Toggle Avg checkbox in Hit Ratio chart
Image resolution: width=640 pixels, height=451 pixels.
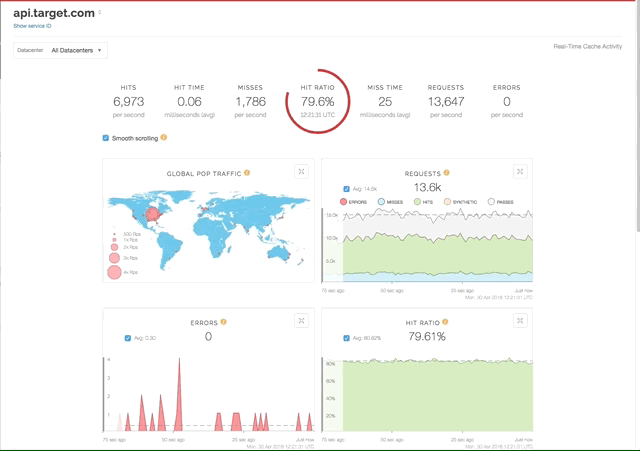(x=346, y=338)
